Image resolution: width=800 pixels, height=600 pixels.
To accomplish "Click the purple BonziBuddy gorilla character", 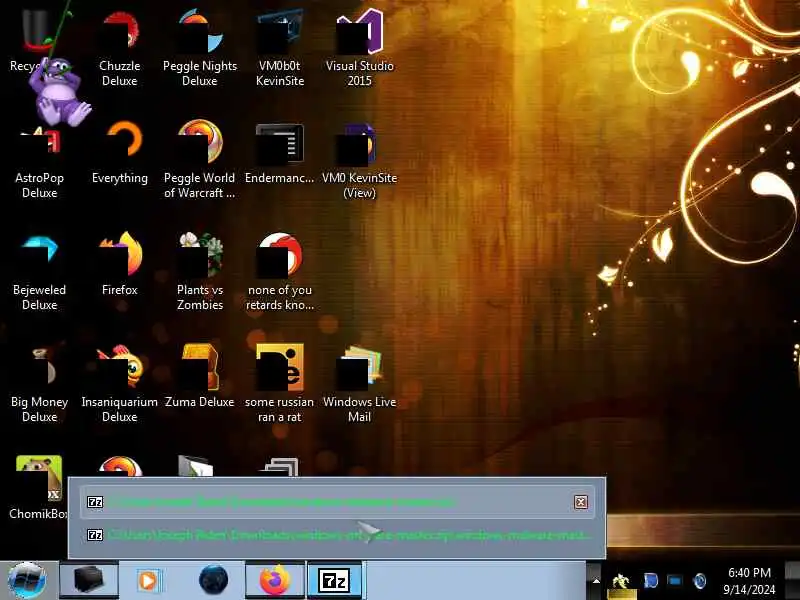I will [59, 92].
